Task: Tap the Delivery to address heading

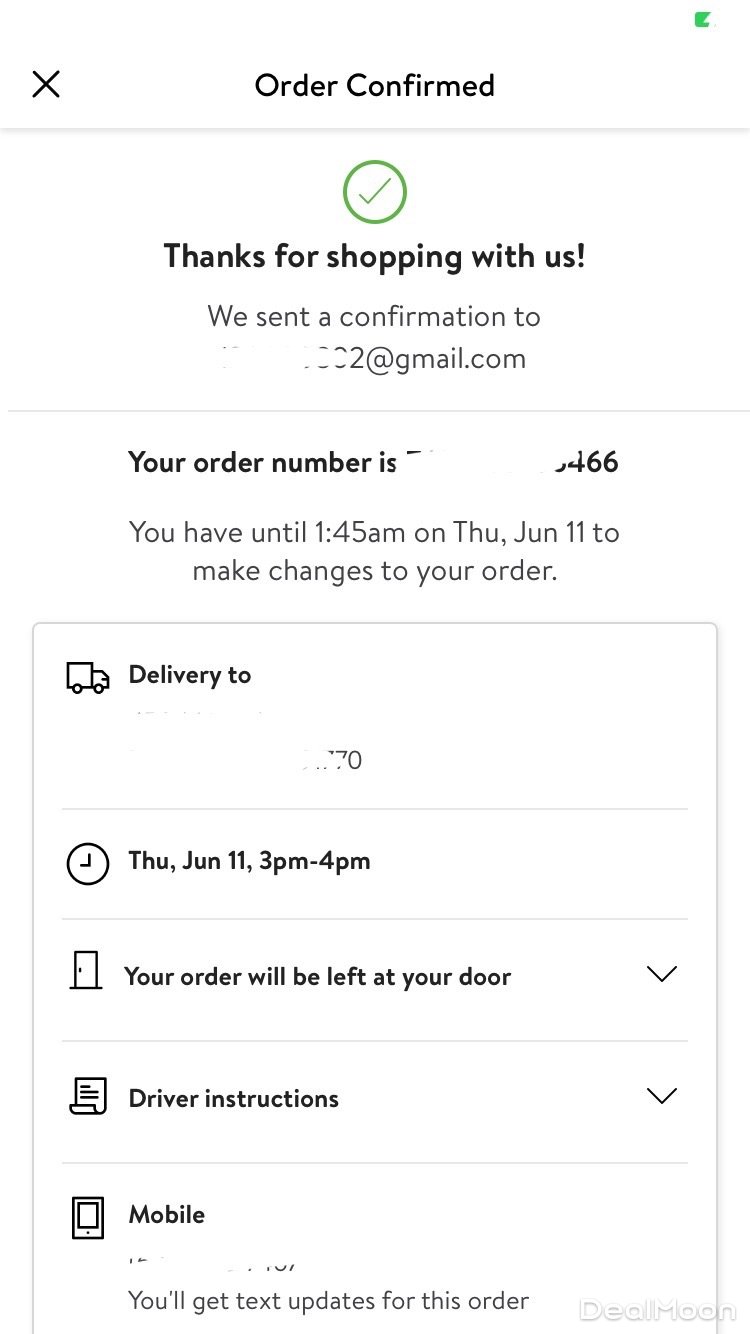Action: [190, 675]
